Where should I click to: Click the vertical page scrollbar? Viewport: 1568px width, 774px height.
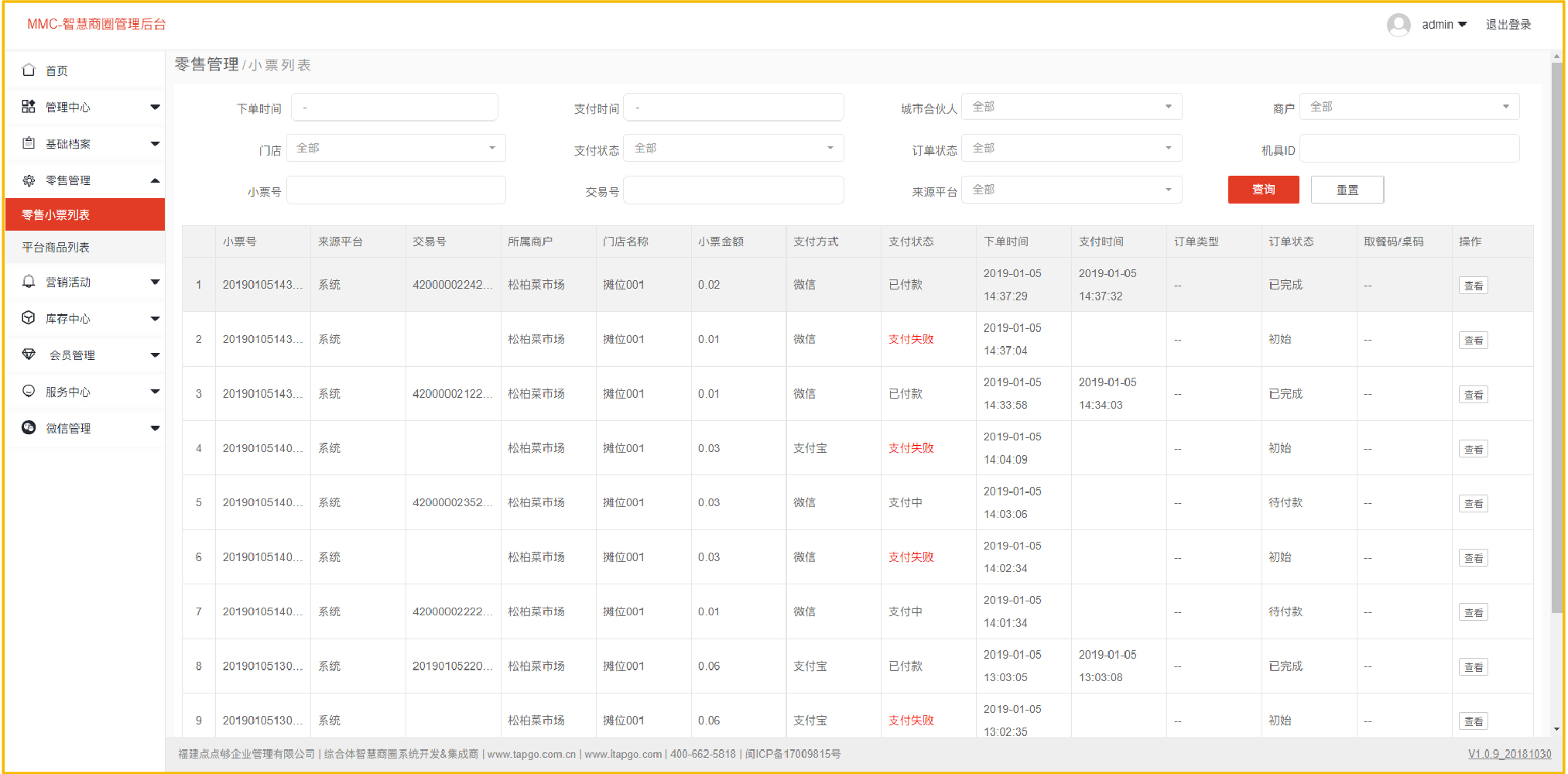(1556, 339)
